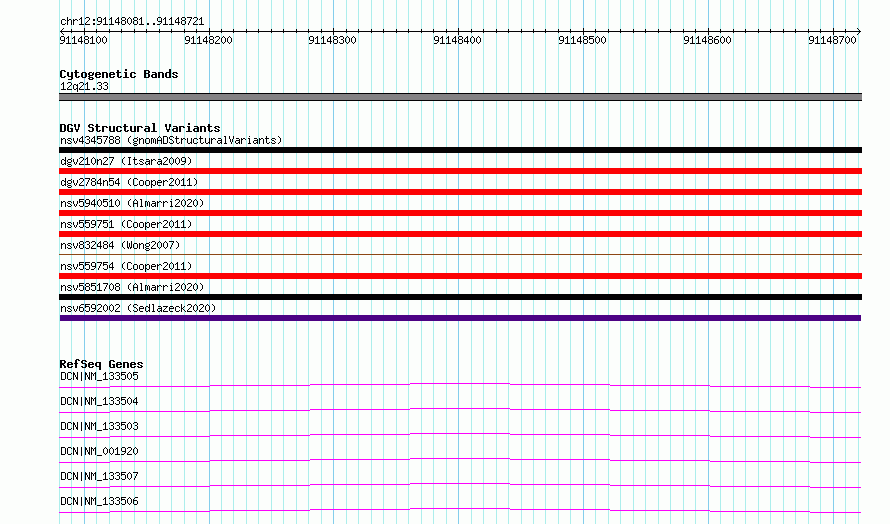
Task: Click ruler position 91148600
Action: coord(707,40)
